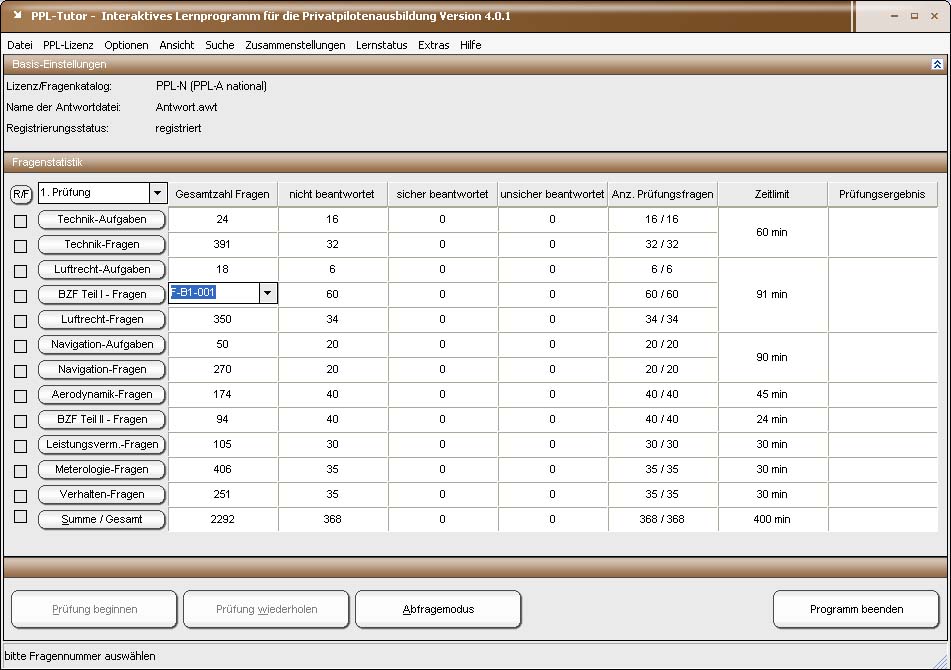Click the BZF Teil II - Fragen button
Screen dimensions: 951x670
pyautogui.click(x=102, y=420)
